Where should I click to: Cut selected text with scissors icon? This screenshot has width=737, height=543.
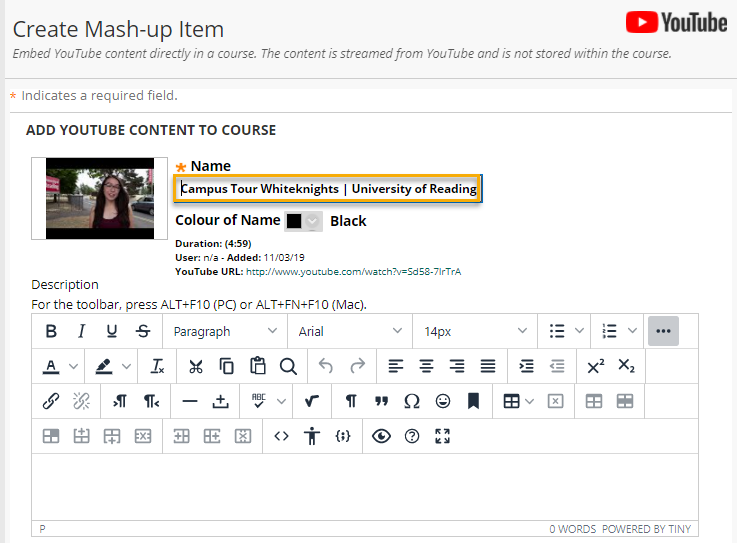pos(196,366)
